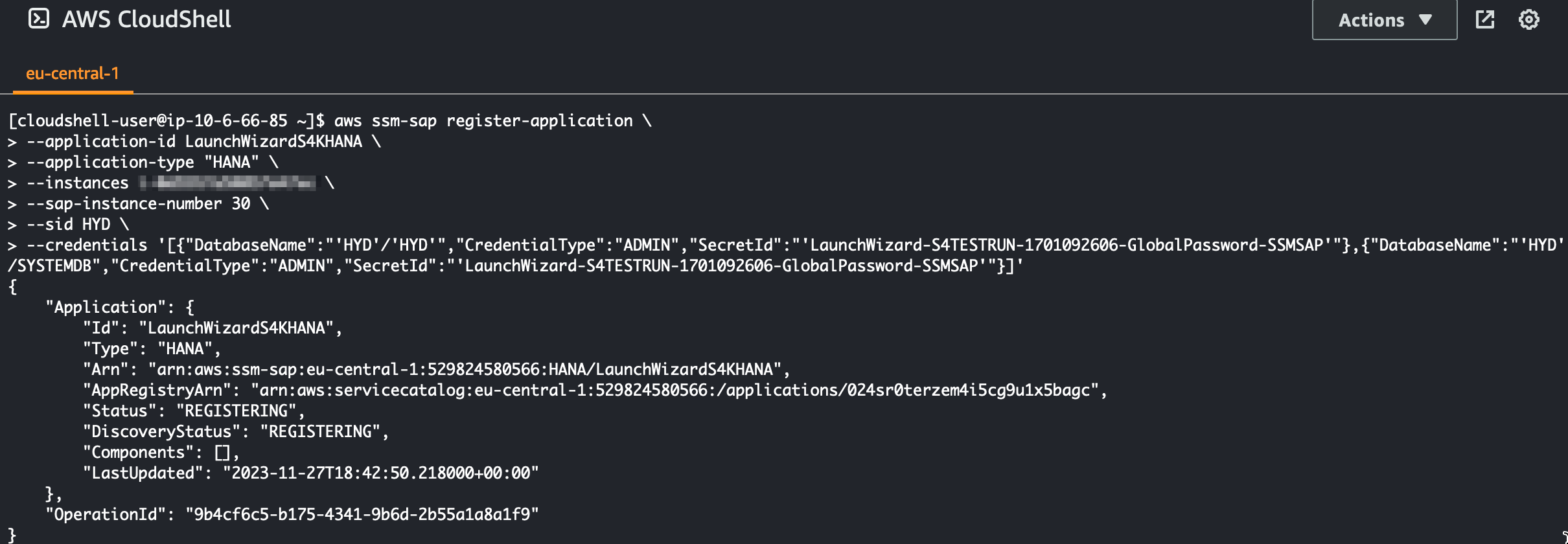1568x544 pixels.
Task: Open the CloudShell preferences gear icon
Action: [x=1529, y=19]
